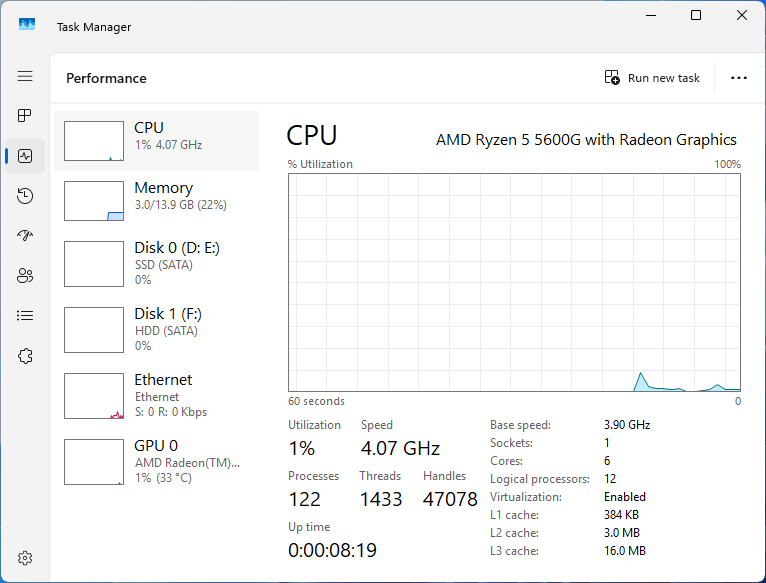Maximize the Task Manager window
The width and height of the screenshot is (766, 583).
696,15
